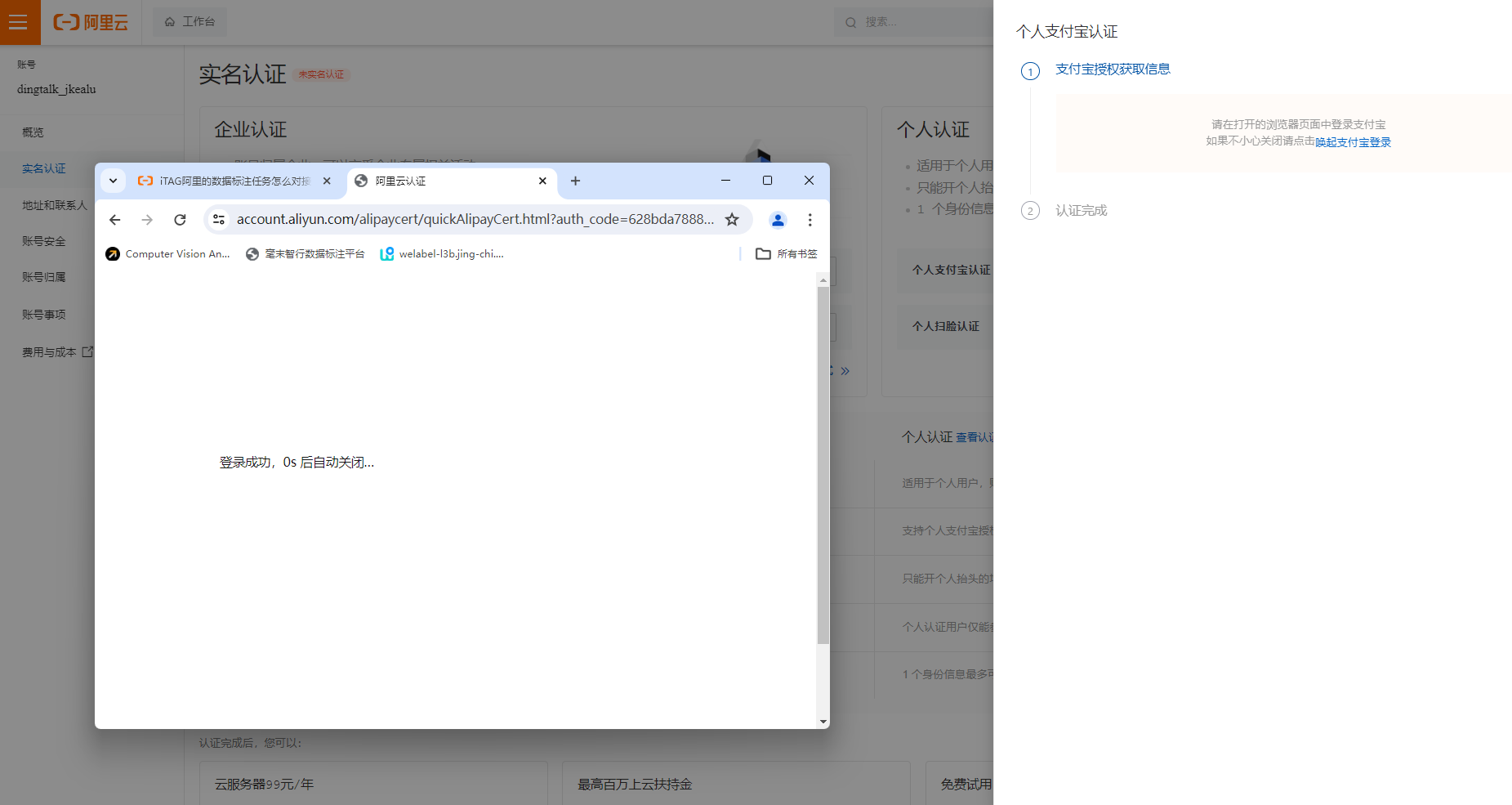Click the Aliyun logo
Image resolution: width=1512 pixels, height=805 pixels.
91,22
